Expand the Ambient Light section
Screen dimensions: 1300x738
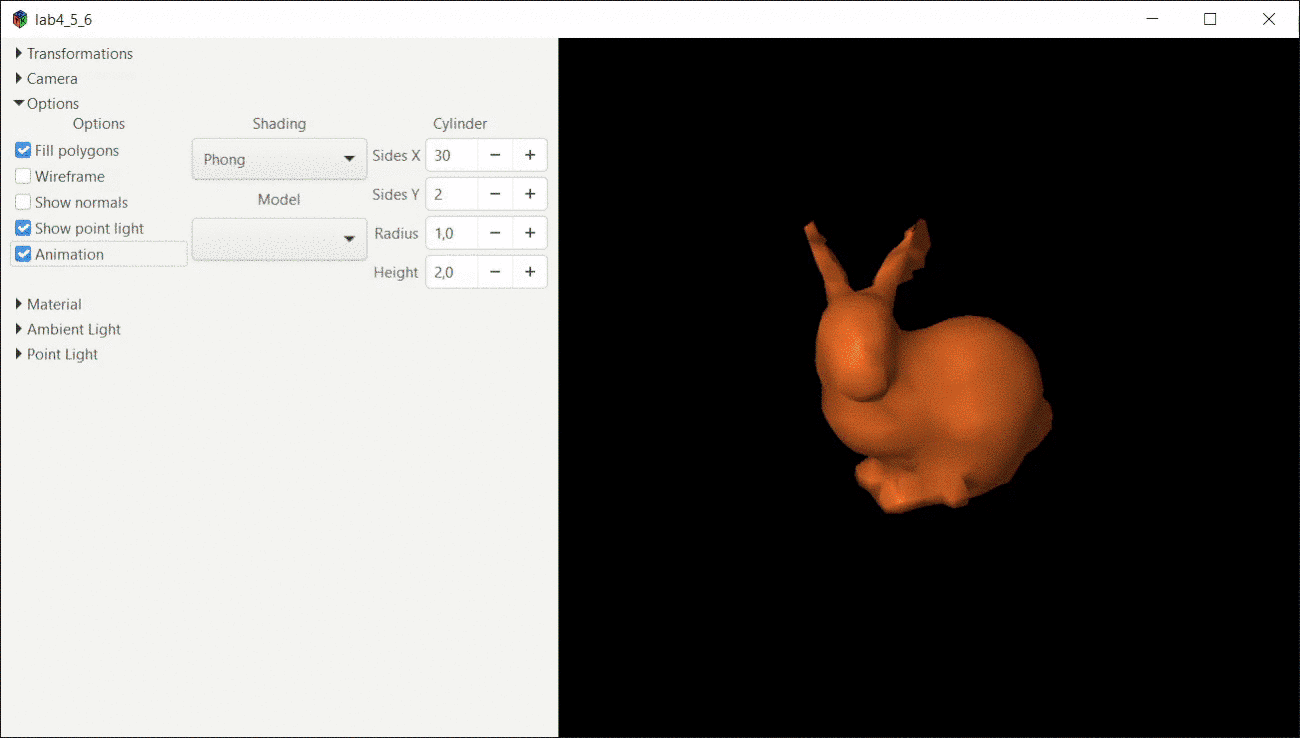click(68, 330)
